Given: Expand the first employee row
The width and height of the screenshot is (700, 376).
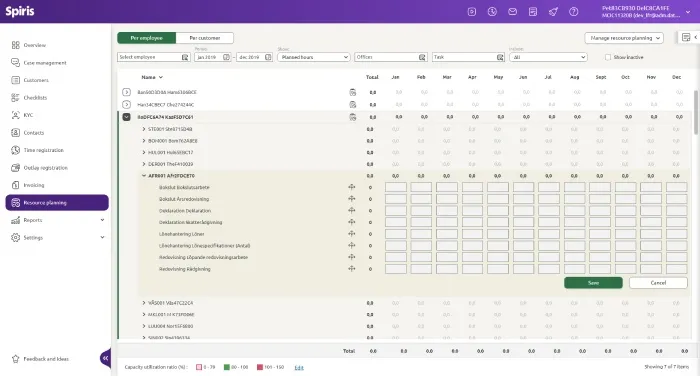Looking at the screenshot, I should (x=126, y=92).
